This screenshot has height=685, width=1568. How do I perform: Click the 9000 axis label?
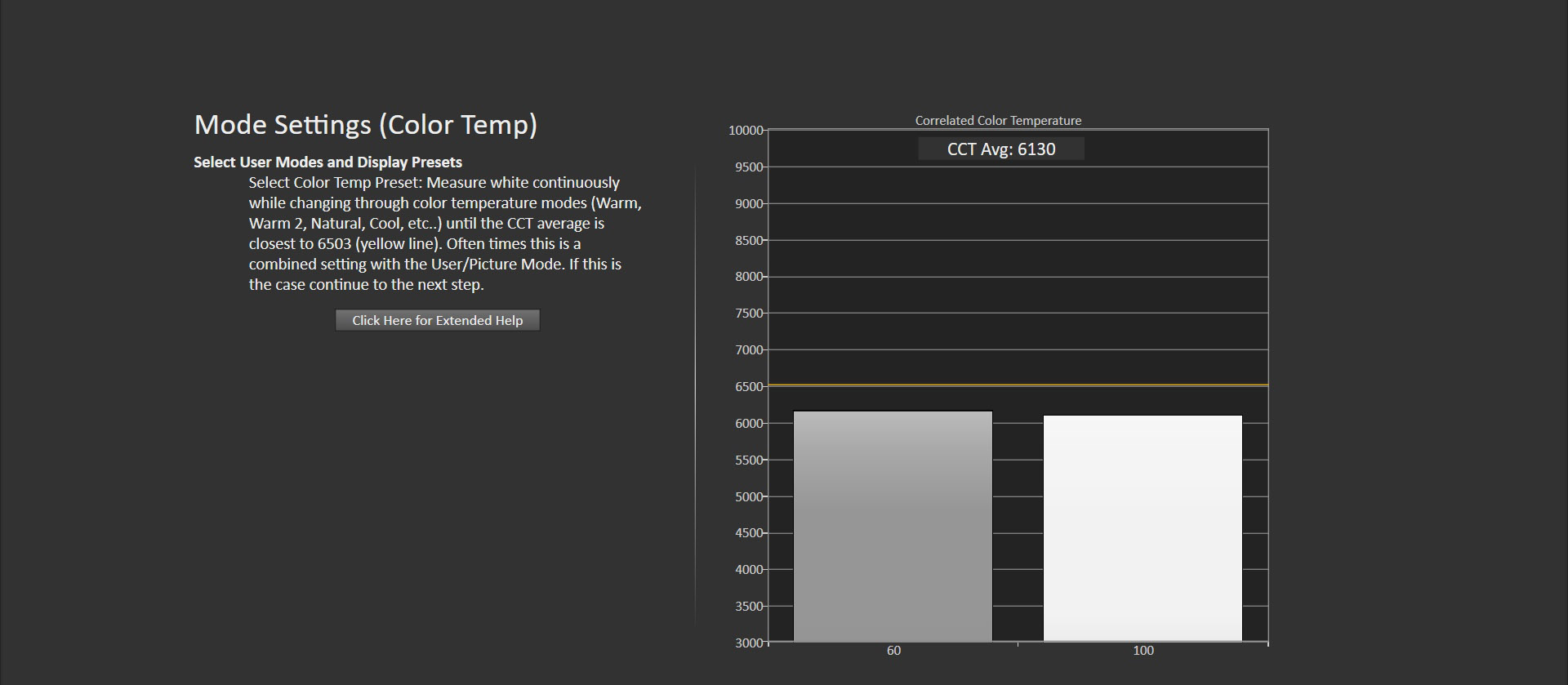pos(748,204)
